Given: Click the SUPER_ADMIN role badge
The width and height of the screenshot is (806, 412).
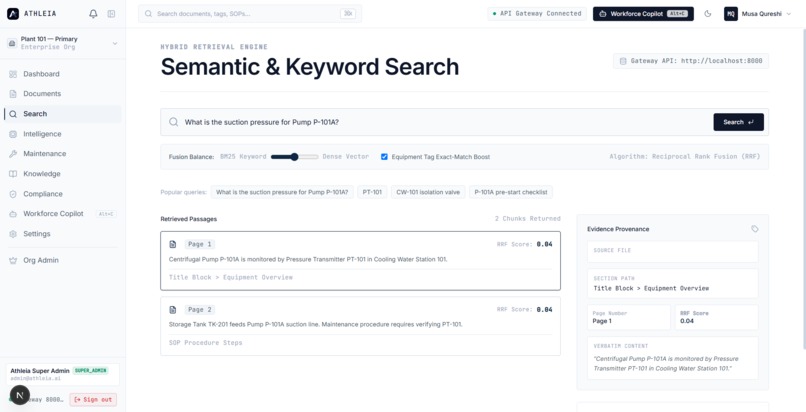Looking at the screenshot, I should click(90, 370).
